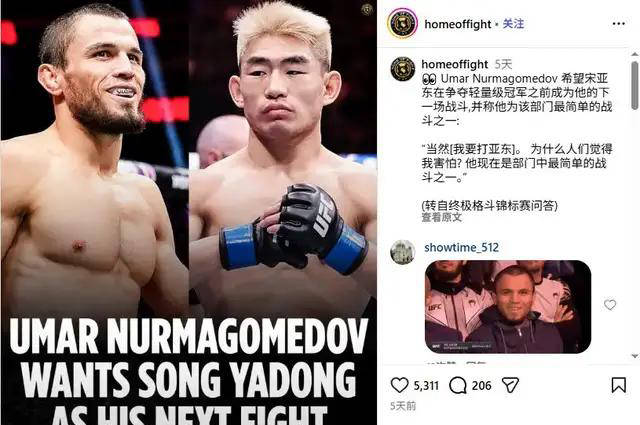Open the homeoffight username in the header
640x425 pixels.
pyautogui.click(x=458, y=24)
